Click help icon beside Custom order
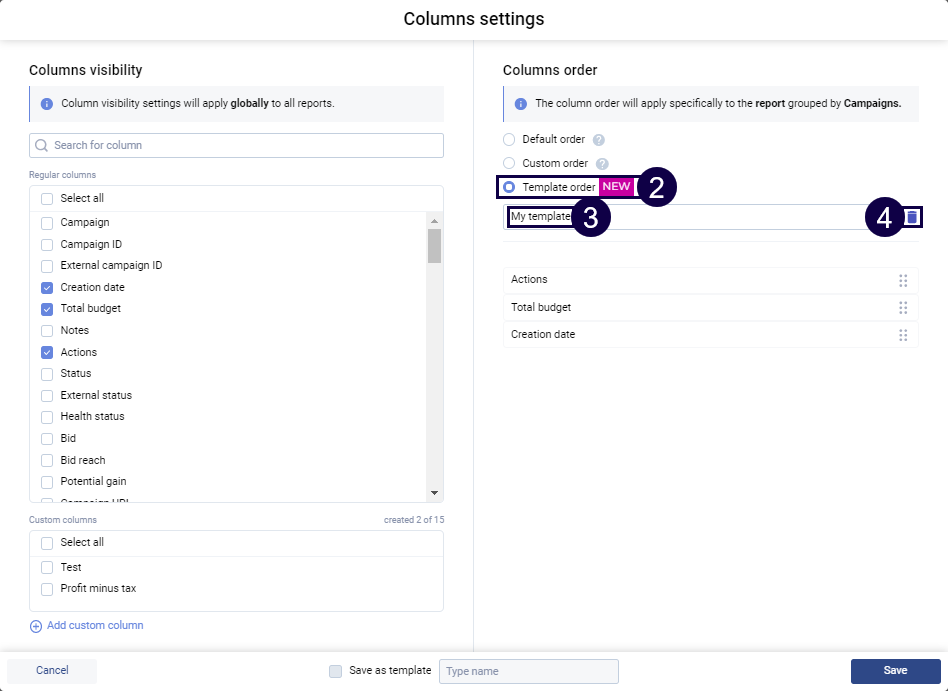Screen dimensions: 948x691 point(602,164)
